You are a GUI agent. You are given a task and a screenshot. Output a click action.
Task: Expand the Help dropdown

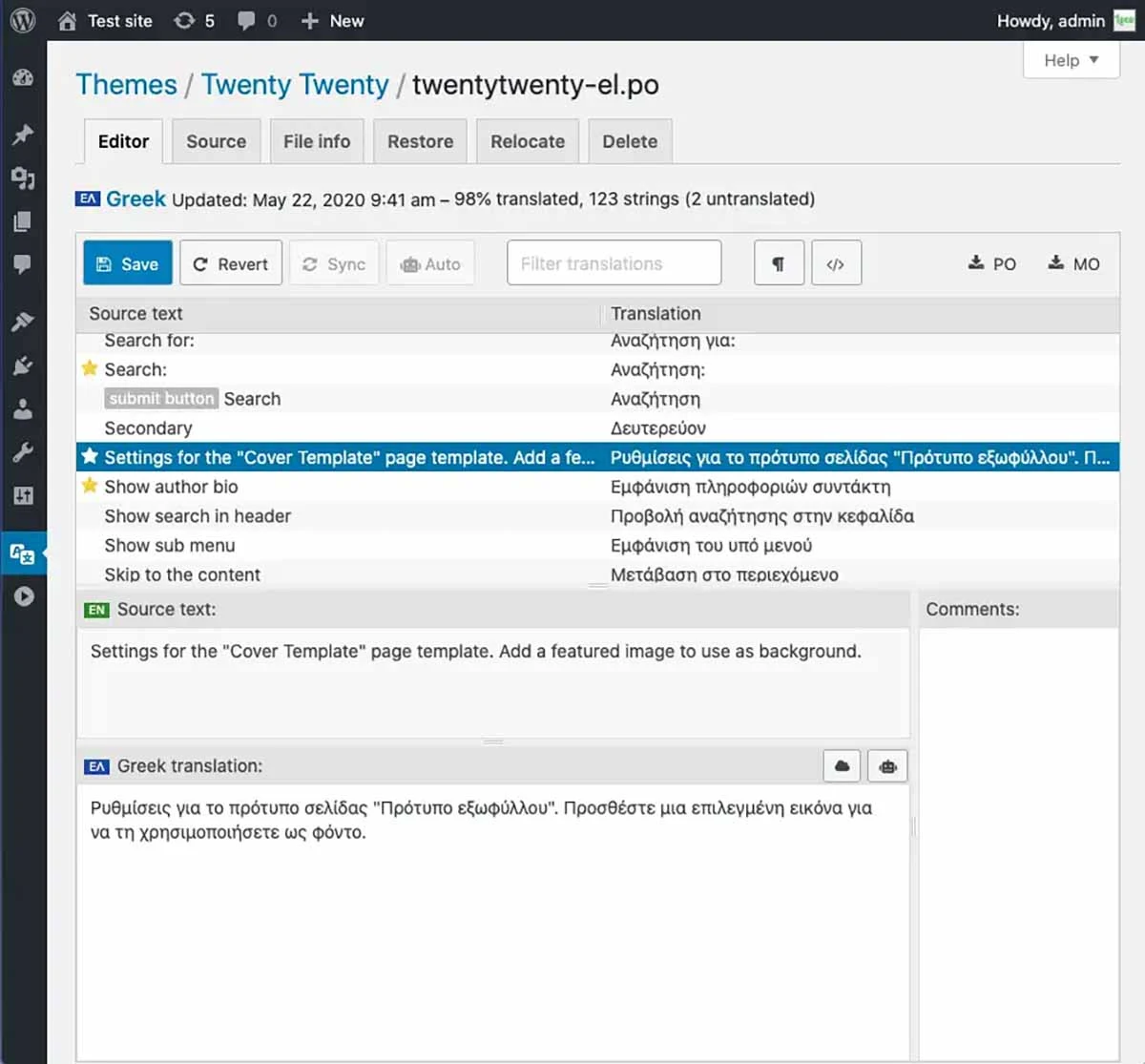point(1072,60)
